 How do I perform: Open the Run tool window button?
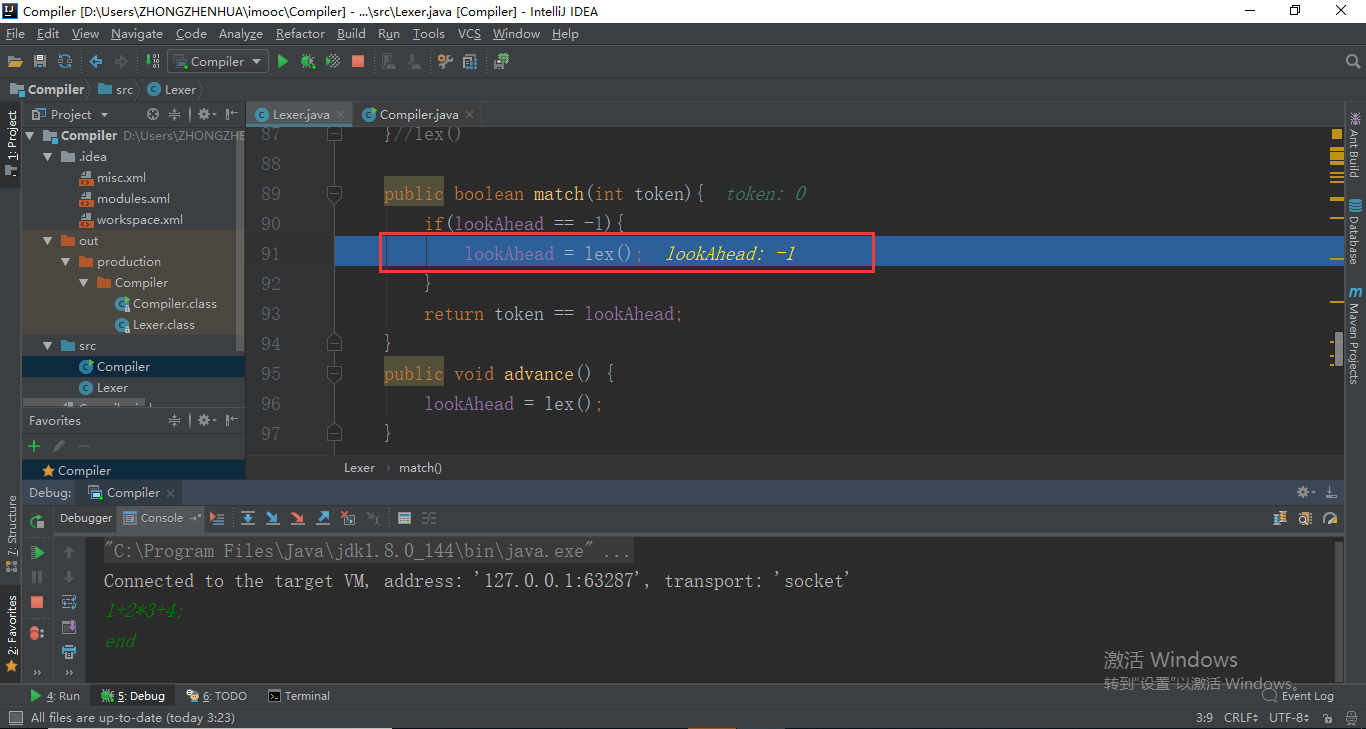coord(55,696)
